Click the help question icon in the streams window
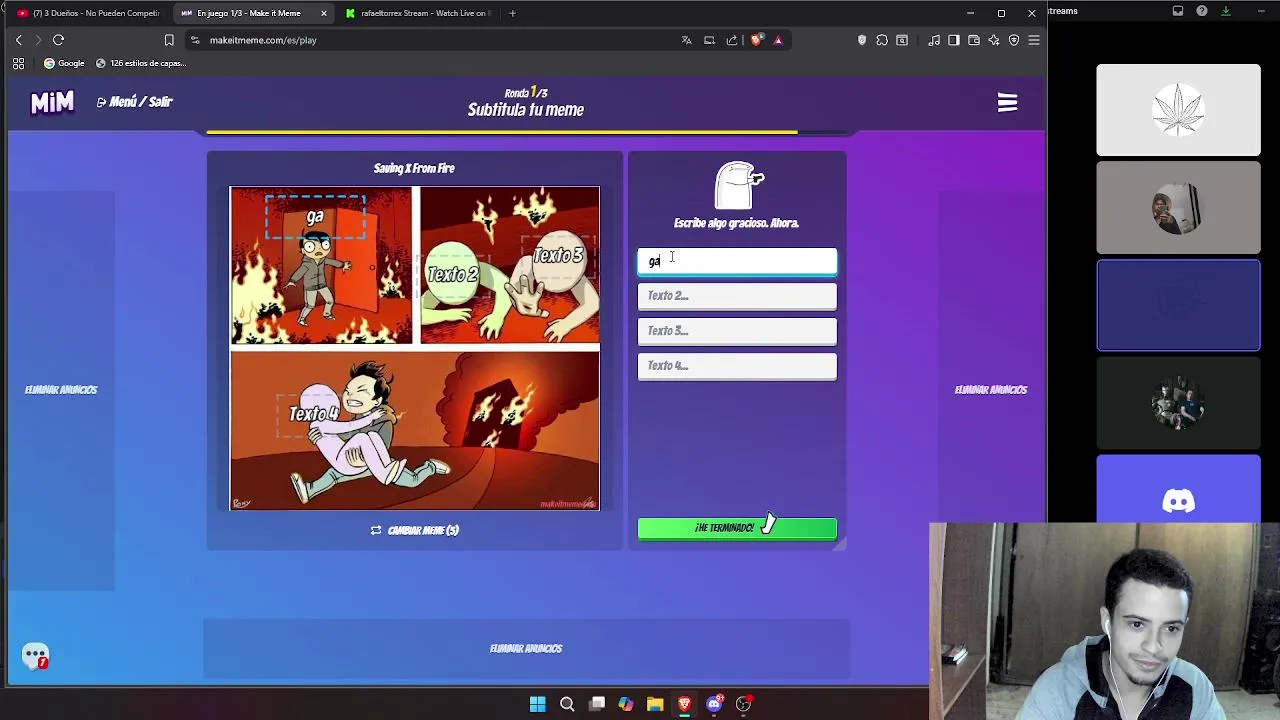Screen dimensions: 1280x720 (x=1201, y=11)
